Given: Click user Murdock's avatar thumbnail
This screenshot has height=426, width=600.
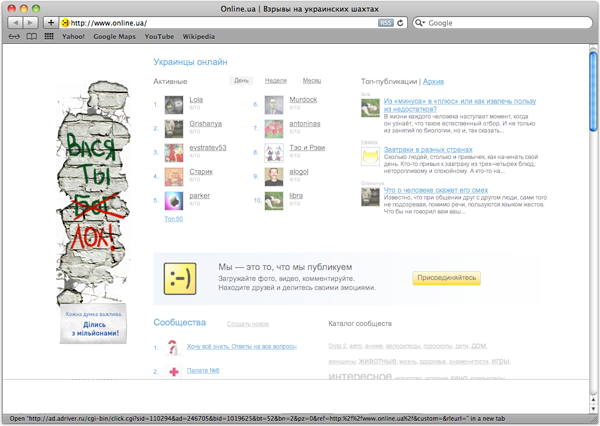Looking at the screenshot, I should (x=274, y=103).
